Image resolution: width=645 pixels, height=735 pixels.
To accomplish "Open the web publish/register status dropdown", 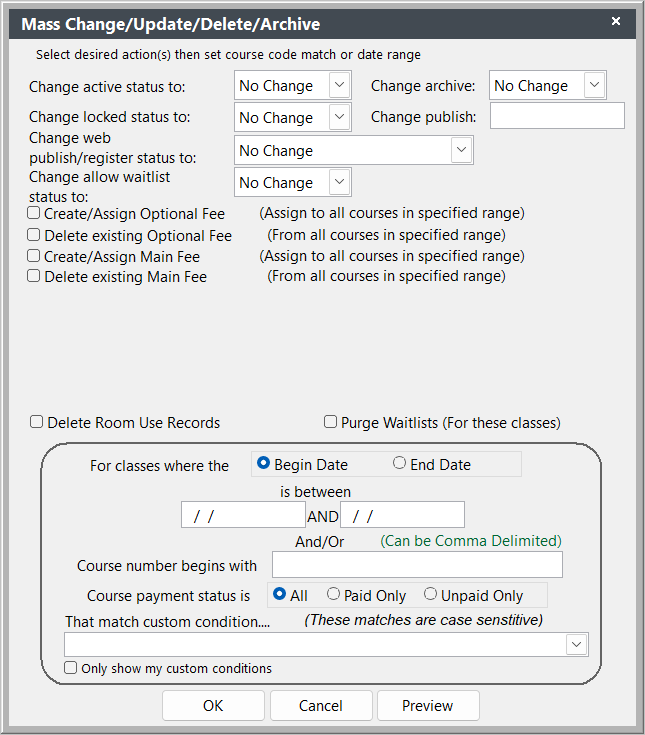I will 462,150.
